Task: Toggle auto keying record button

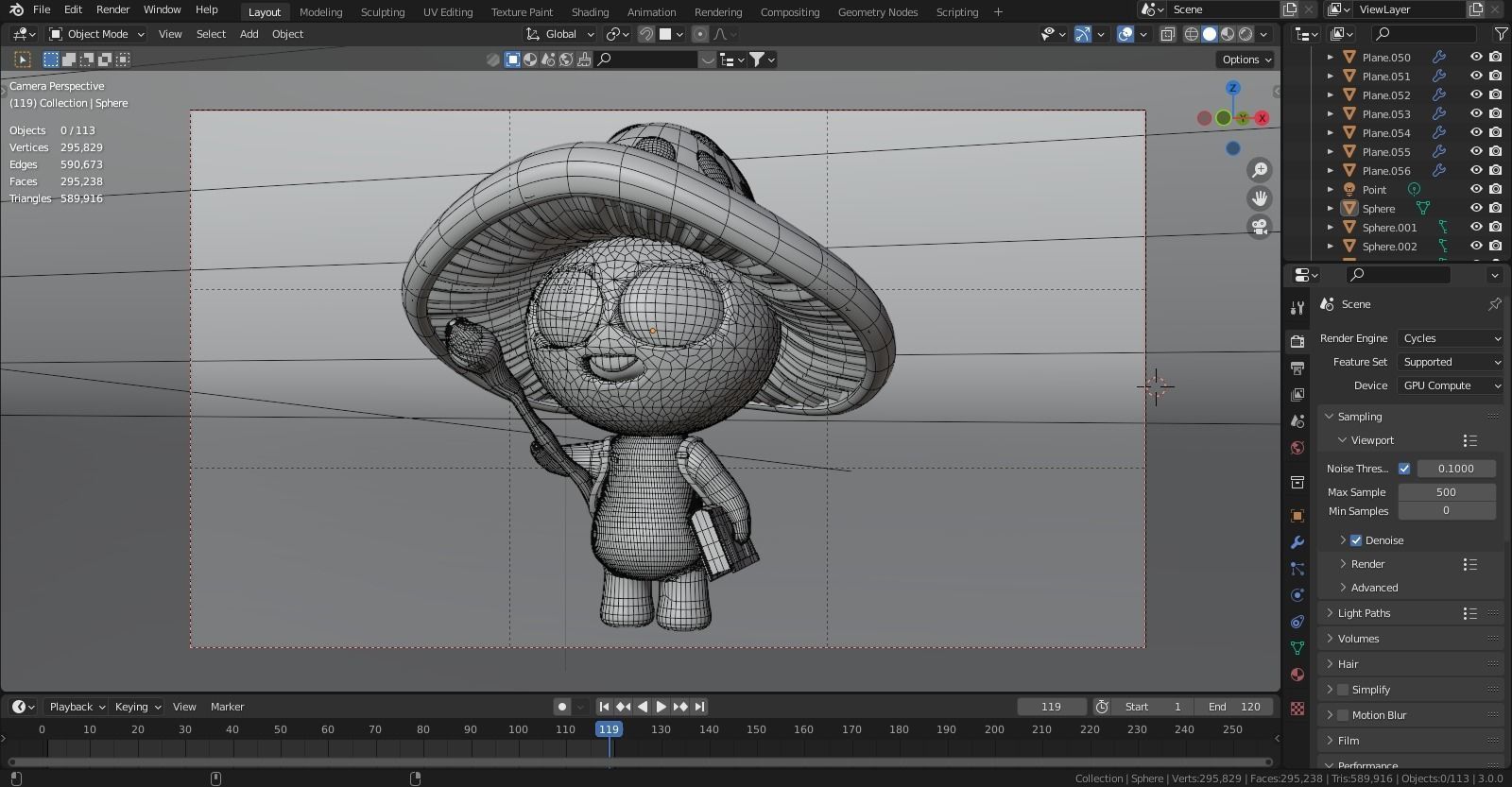Action: [x=562, y=707]
